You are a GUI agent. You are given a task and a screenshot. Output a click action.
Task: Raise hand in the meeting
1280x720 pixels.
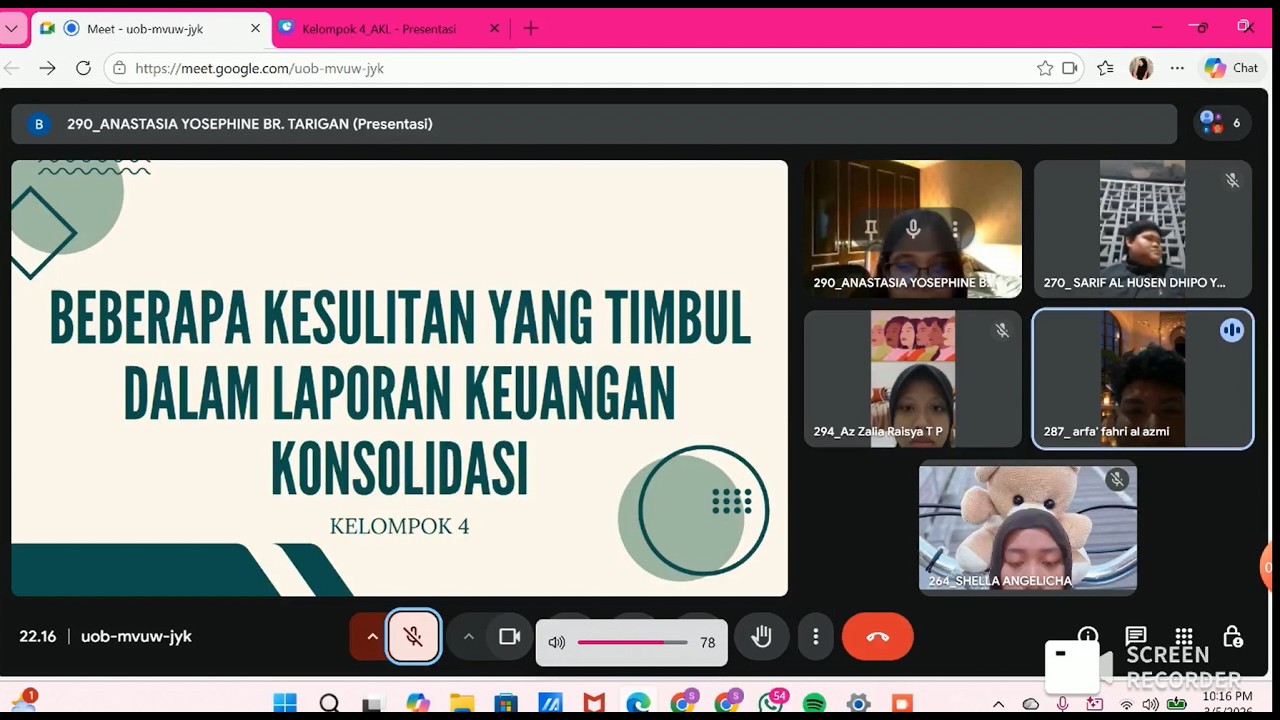pos(761,636)
